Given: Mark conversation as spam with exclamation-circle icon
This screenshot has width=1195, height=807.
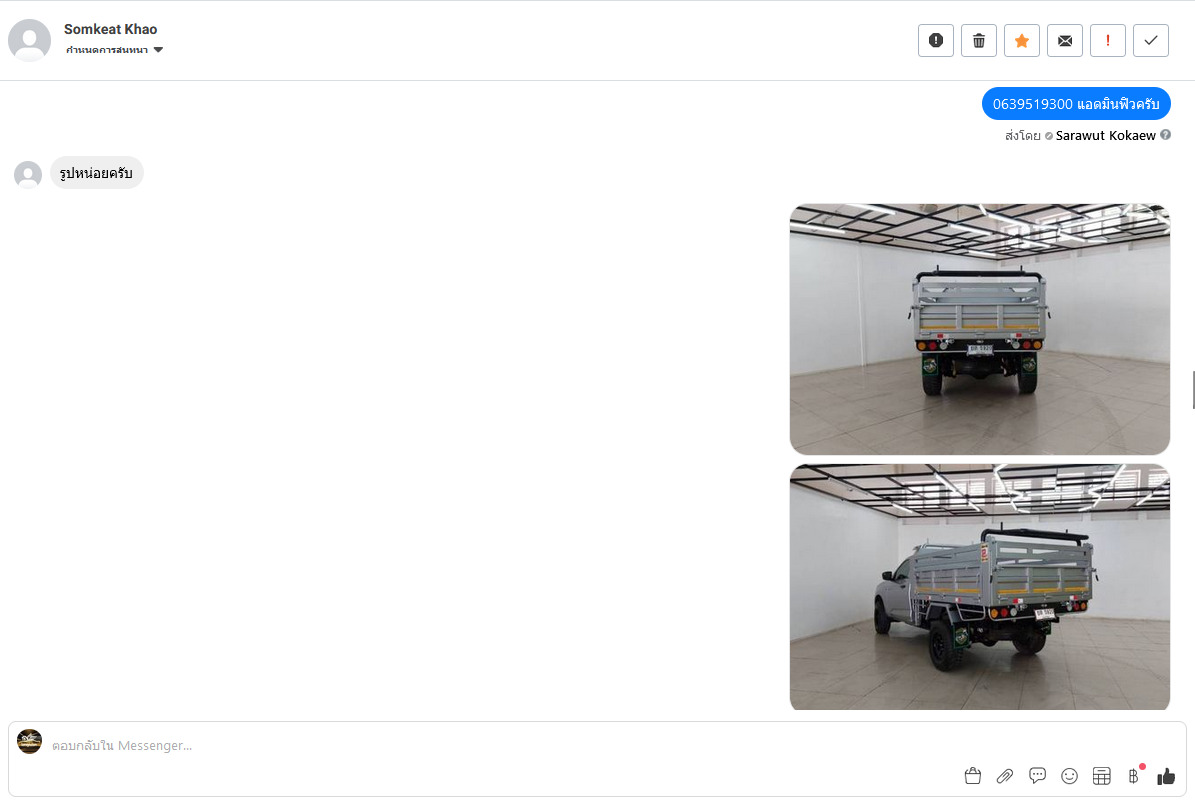Looking at the screenshot, I should [936, 40].
